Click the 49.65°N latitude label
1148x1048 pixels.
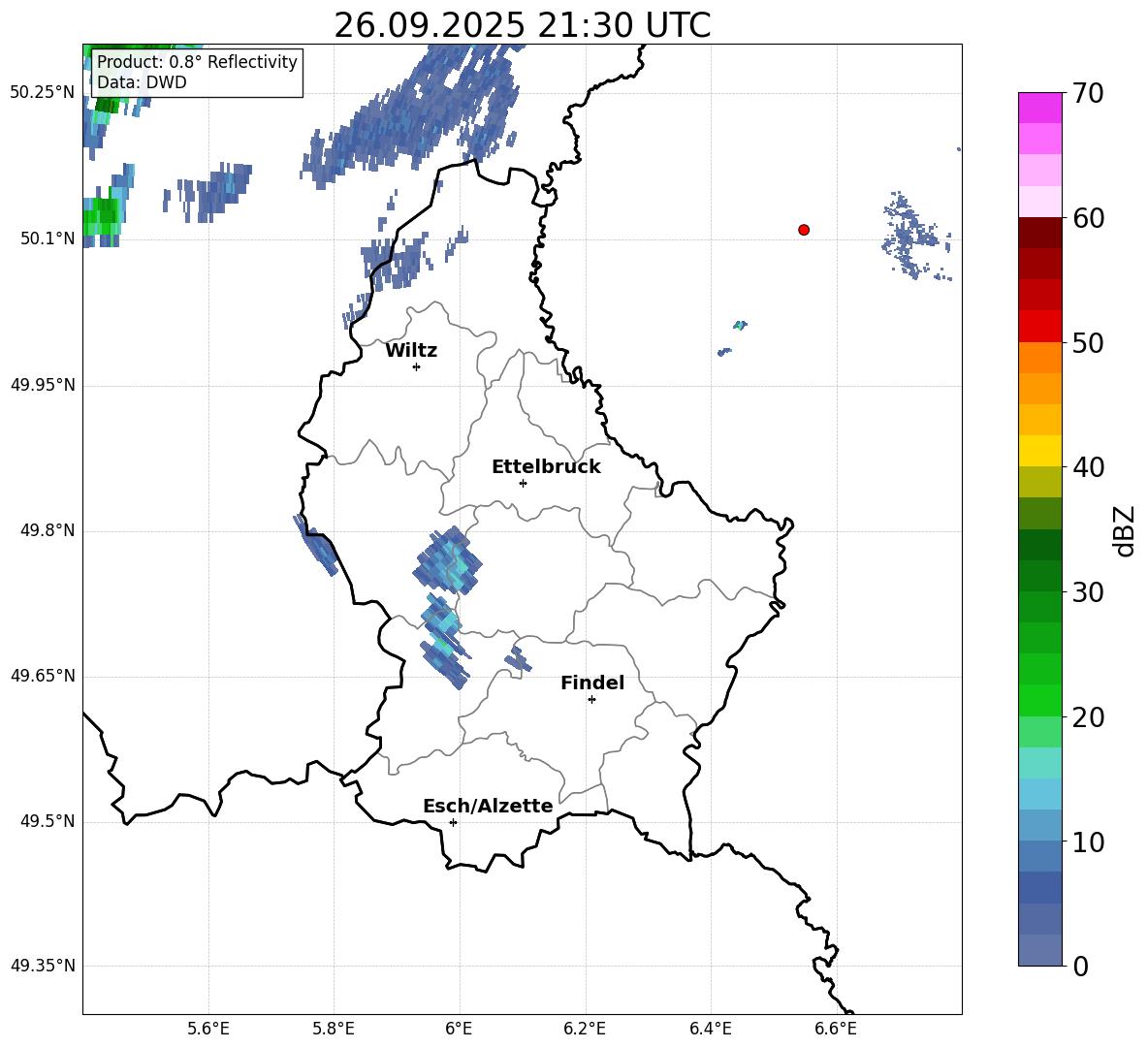click(43, 676)
